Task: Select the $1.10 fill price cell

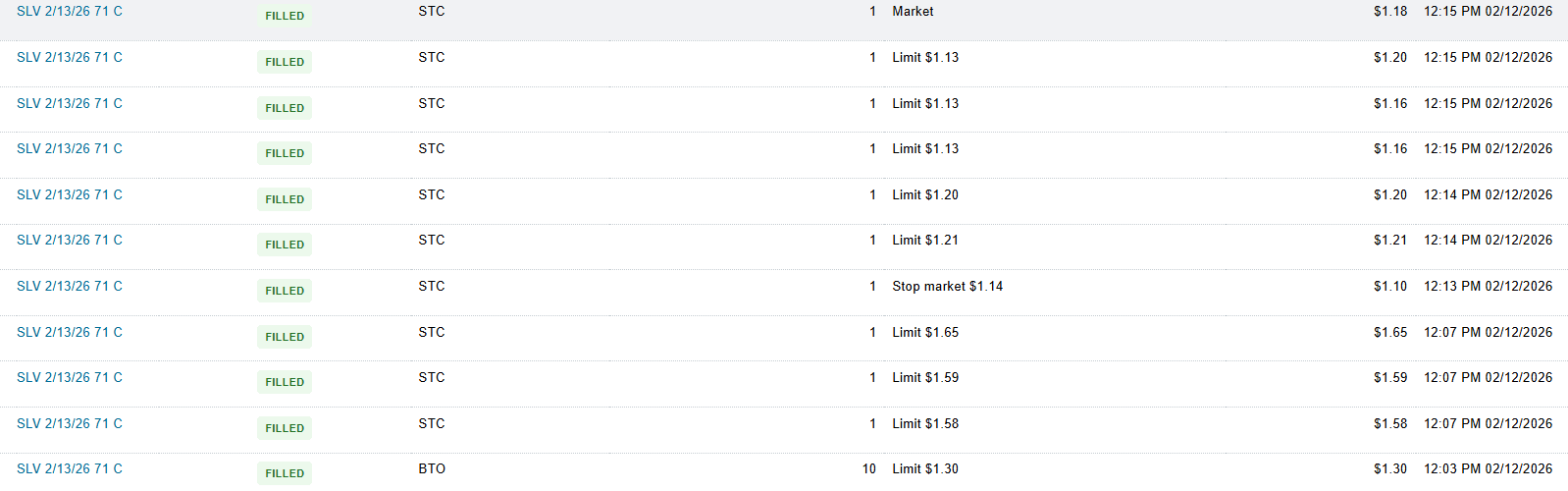Action: pyautogui.click(x=1389, y=287)
